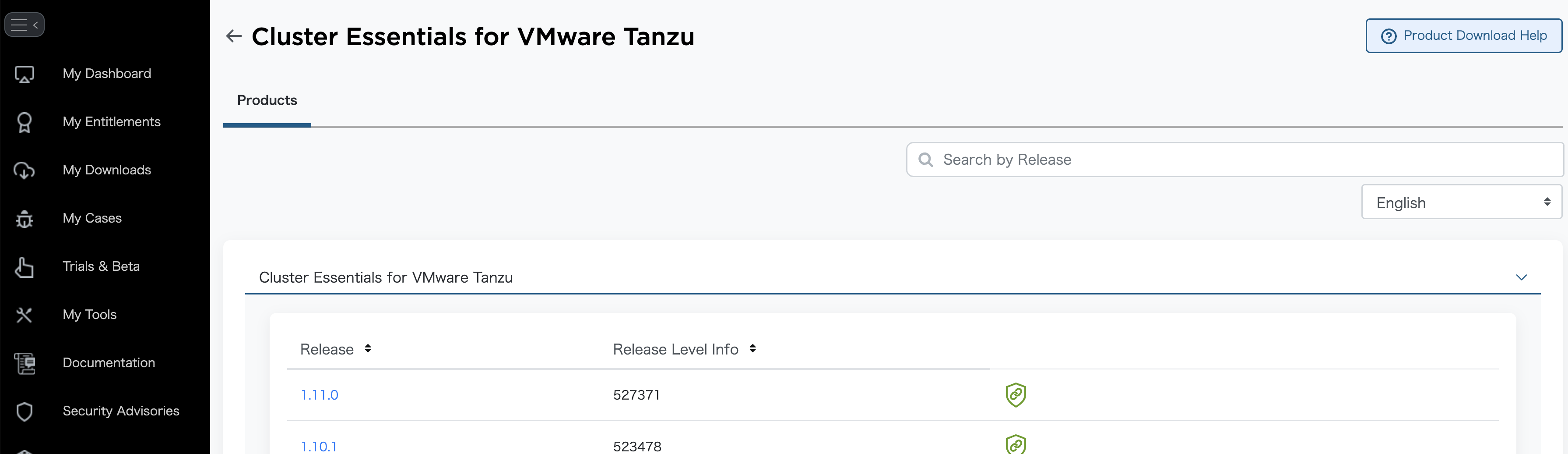Click the Security Advisories shield icon
Image resolution: width=1568 pixels, height=454 pixels.
(x=25, y=411)
